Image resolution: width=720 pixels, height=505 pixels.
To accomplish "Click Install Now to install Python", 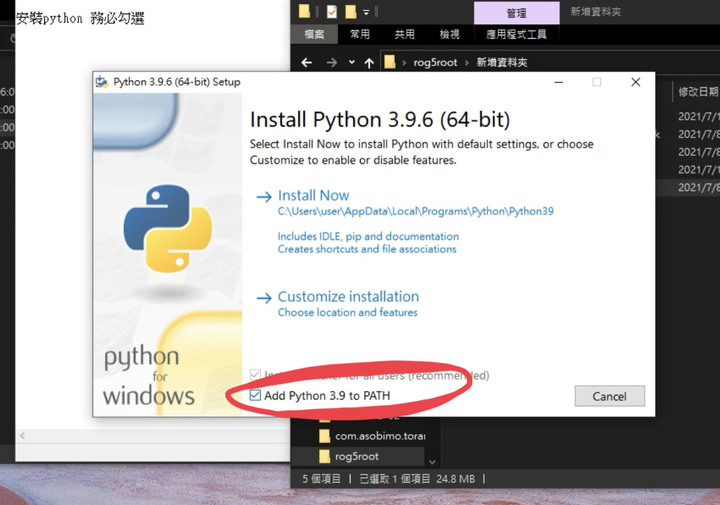I will pos(314,196).
